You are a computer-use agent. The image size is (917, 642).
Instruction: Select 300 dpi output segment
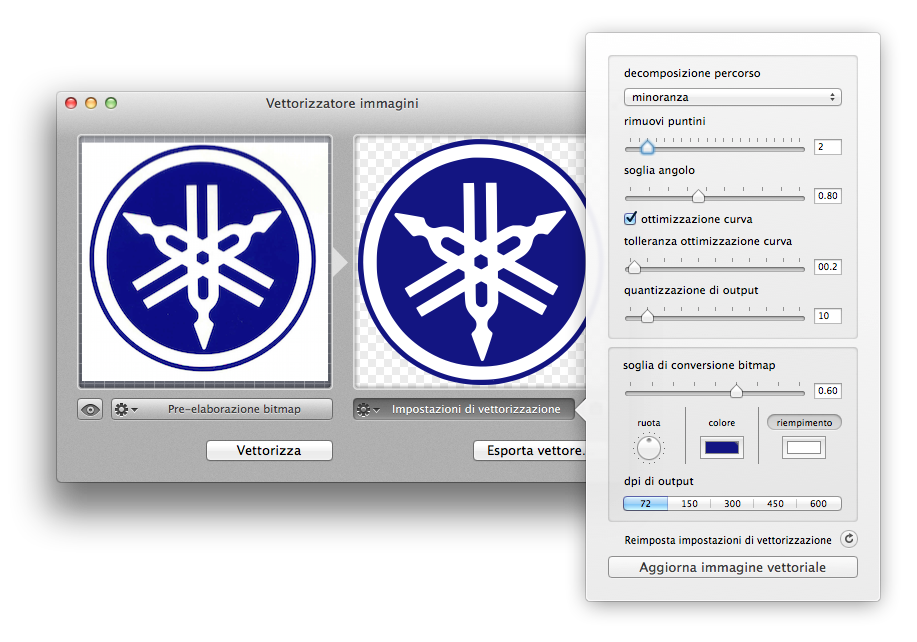[x=732, y=504]
